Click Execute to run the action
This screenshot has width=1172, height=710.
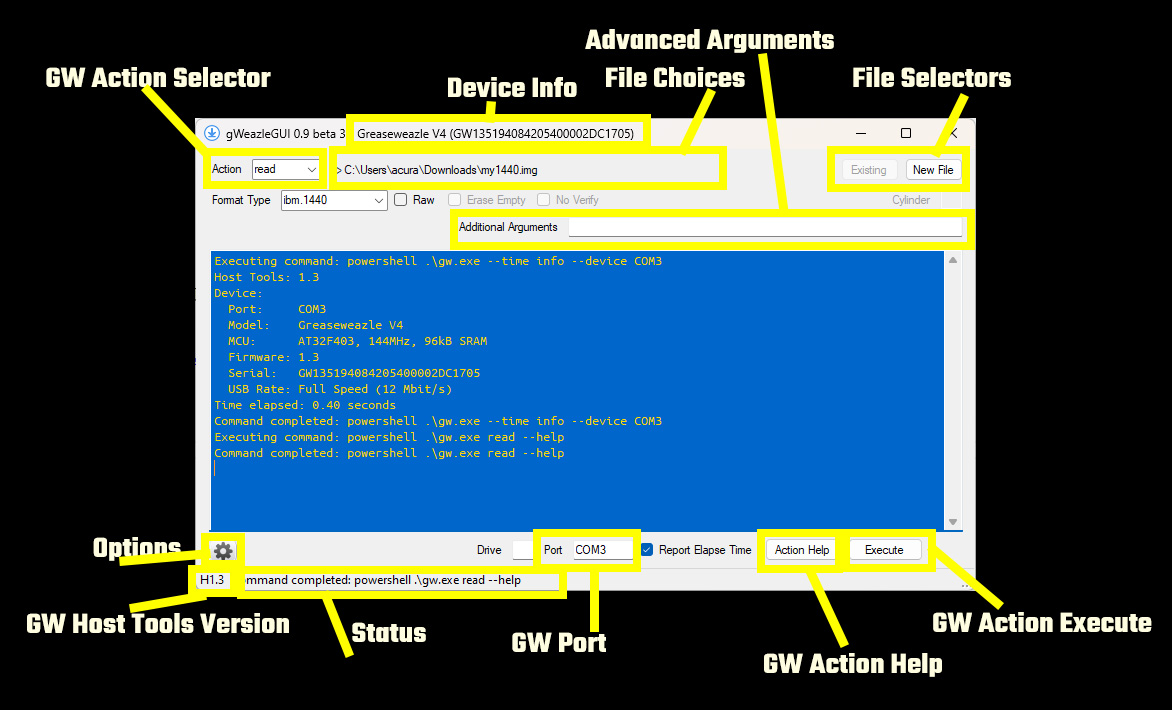click(x=886, y=549)
